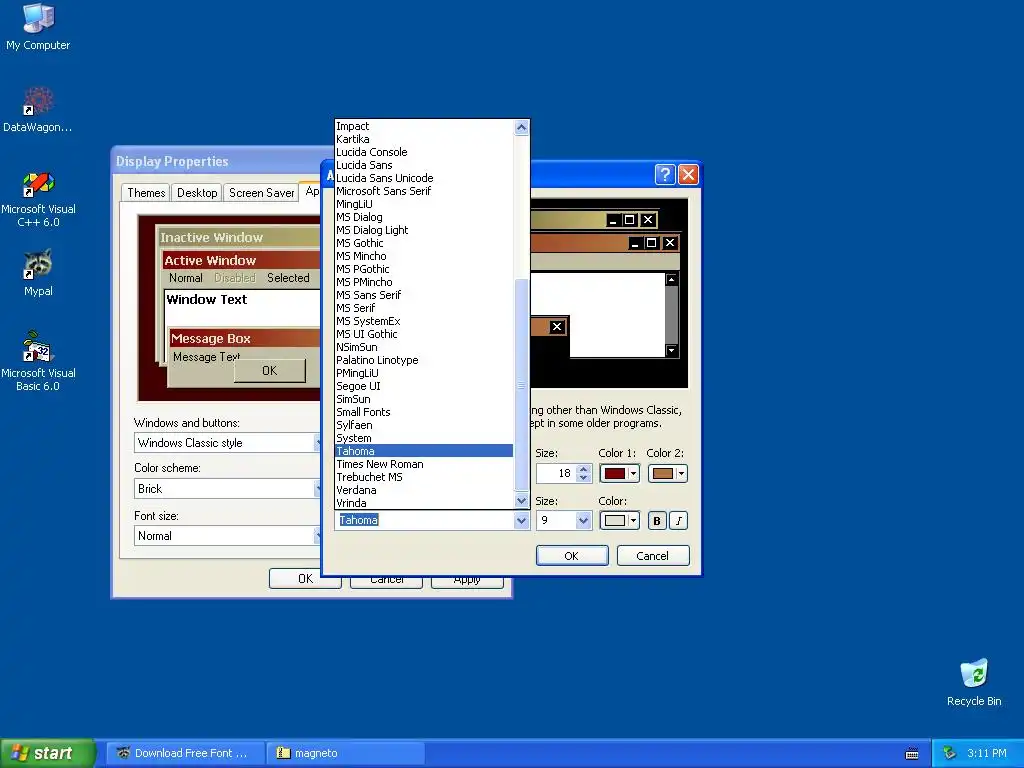Viewport: 1024px width, 768px height.
Task: Select the Recycle Bin desktop icon
Action: coord(974,682)
